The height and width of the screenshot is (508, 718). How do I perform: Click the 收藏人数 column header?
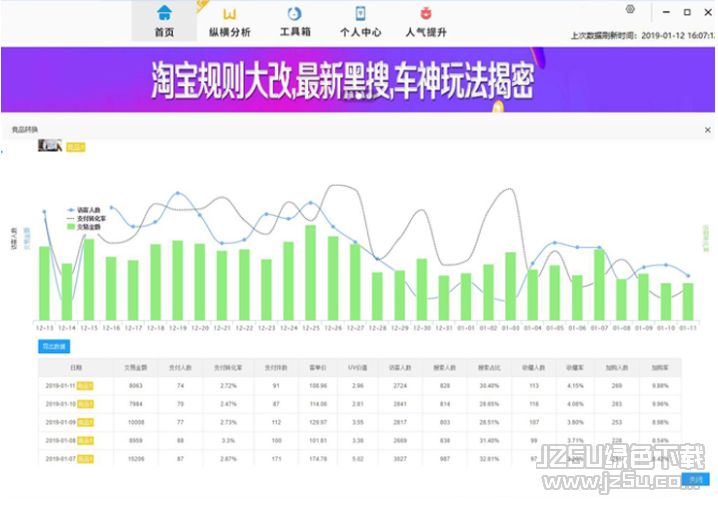pyautogui.click(x=534, y=368)
